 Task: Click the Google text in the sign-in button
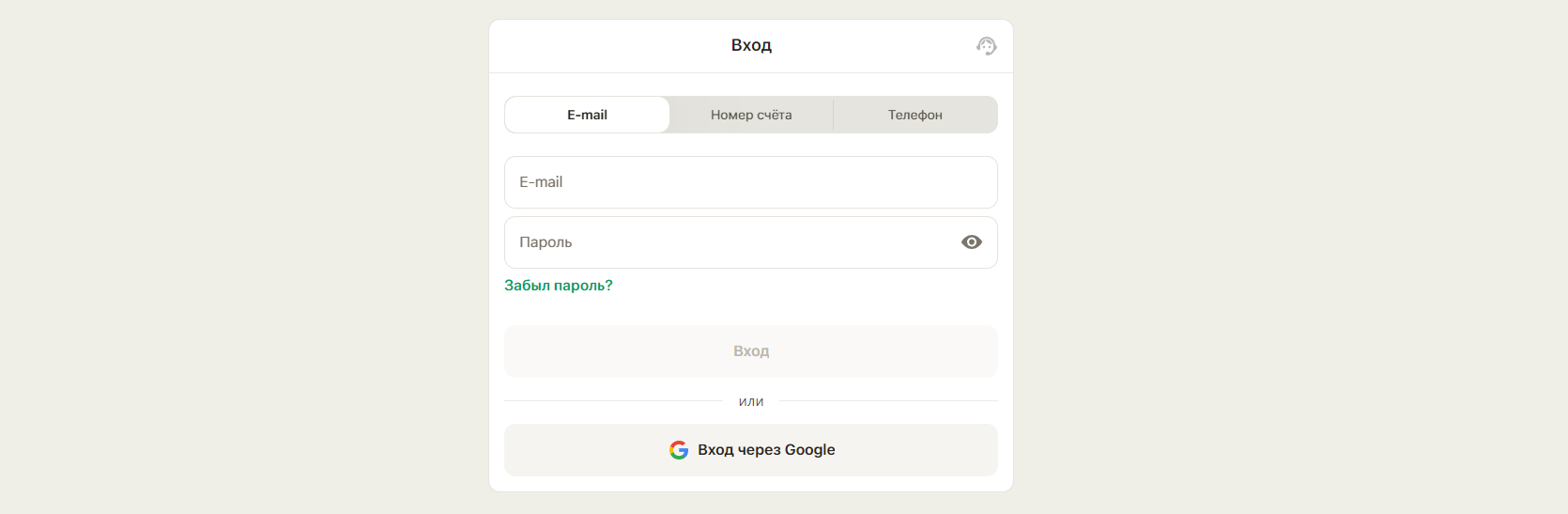click(810, 450)
